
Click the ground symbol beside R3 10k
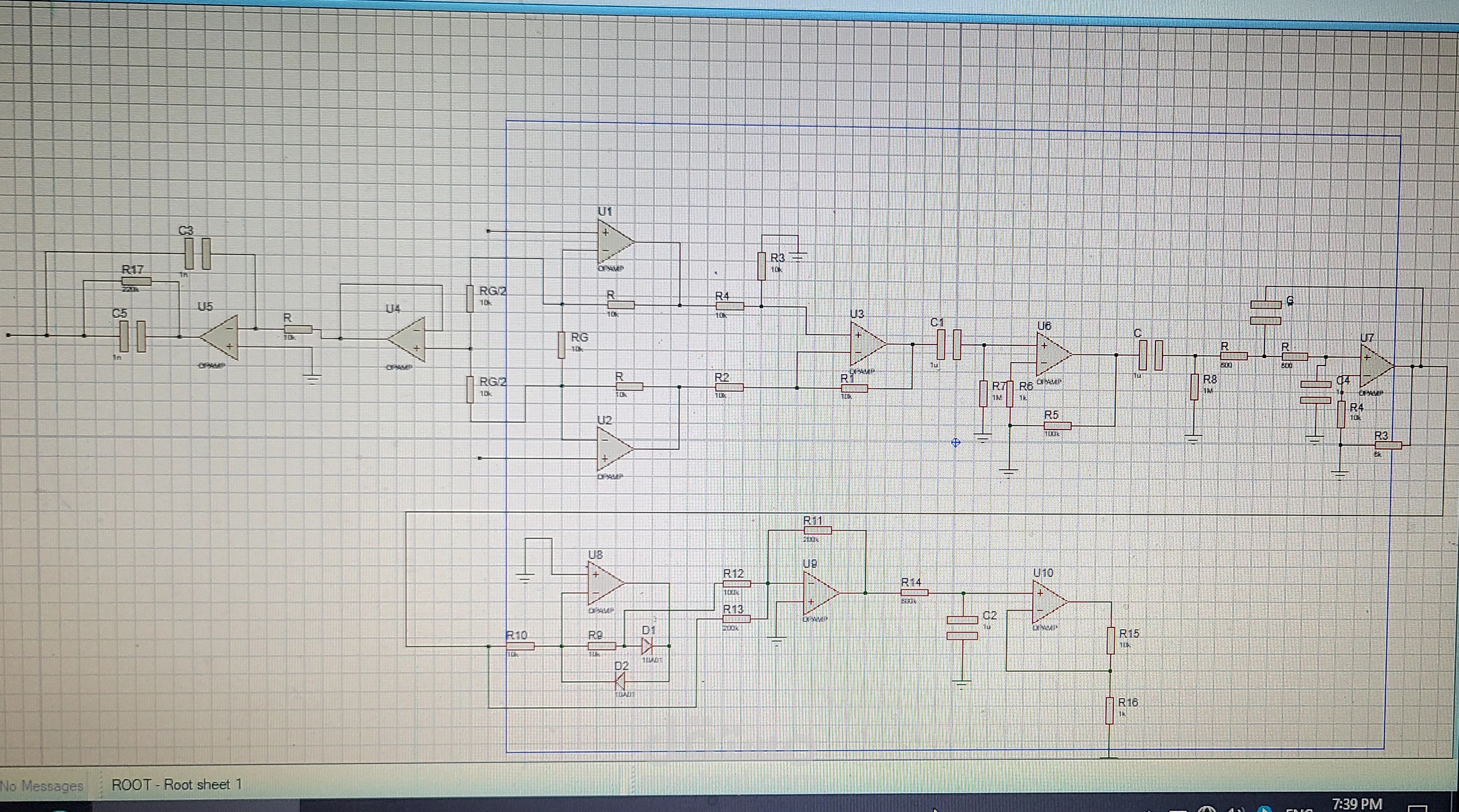tap(797, 258)
